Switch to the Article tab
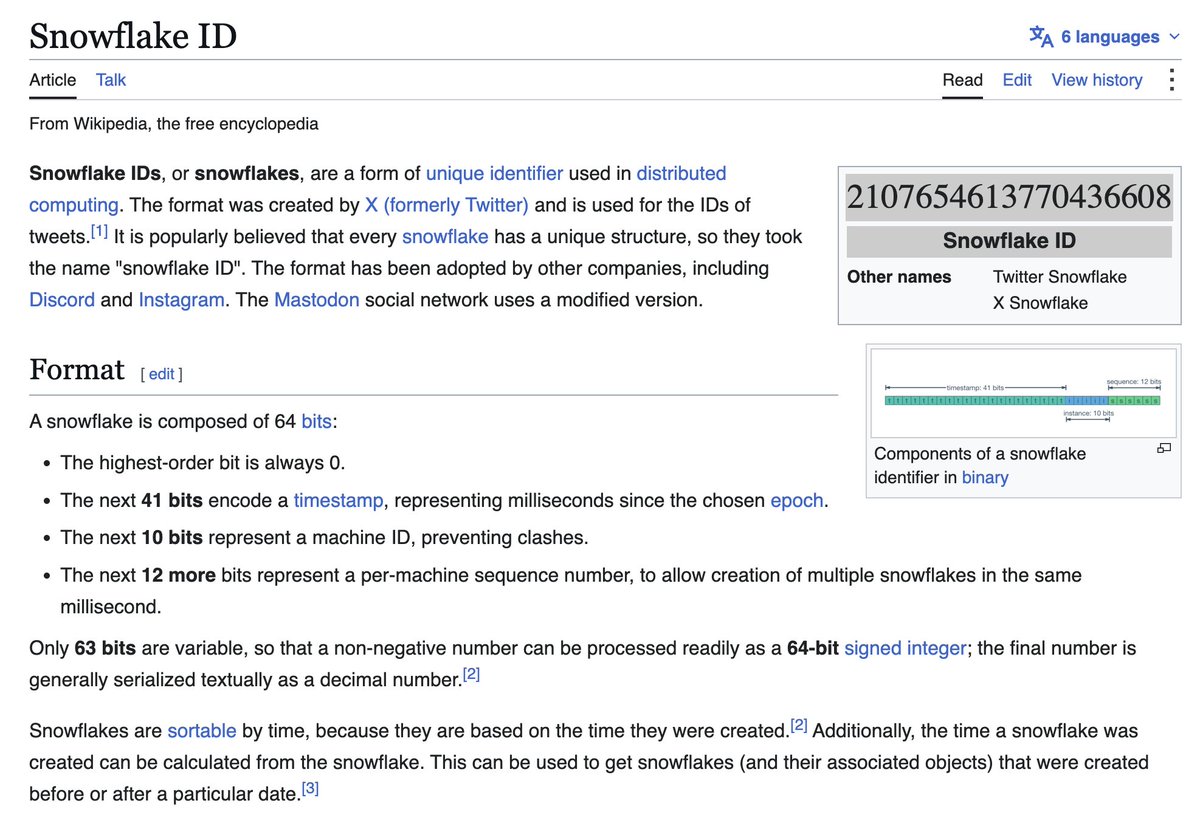Image resolution: width=1200 pixels, height=823 pixels. (x=52, y=80)
